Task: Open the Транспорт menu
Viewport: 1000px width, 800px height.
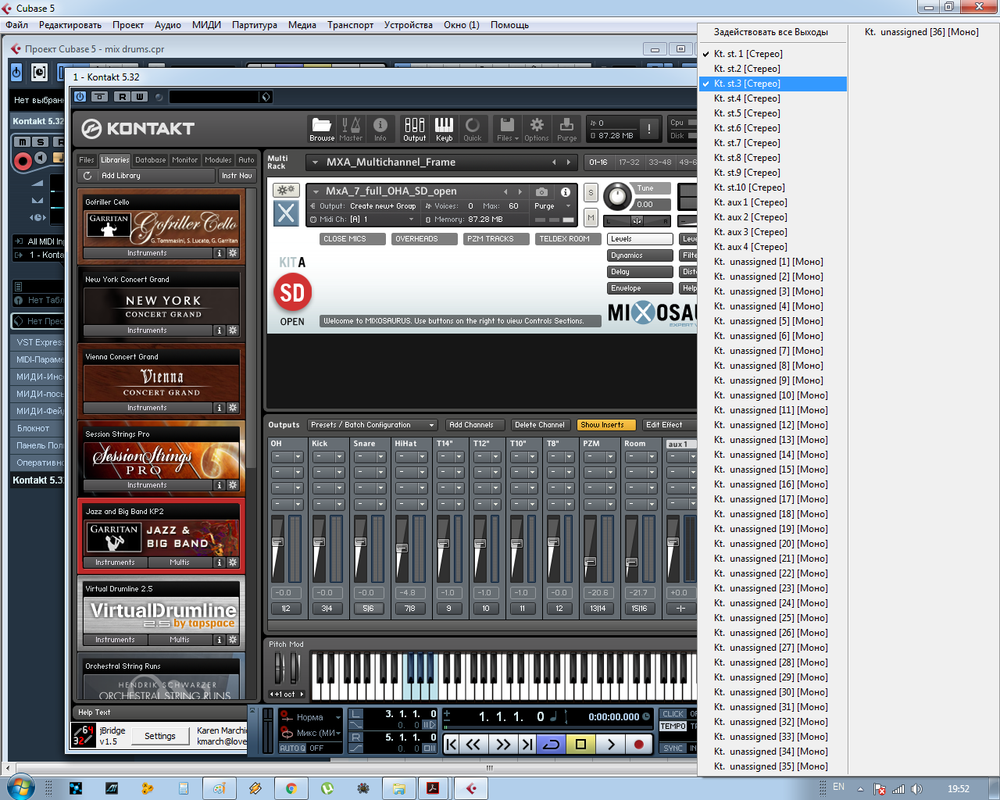Action: (x=350, y=25)
